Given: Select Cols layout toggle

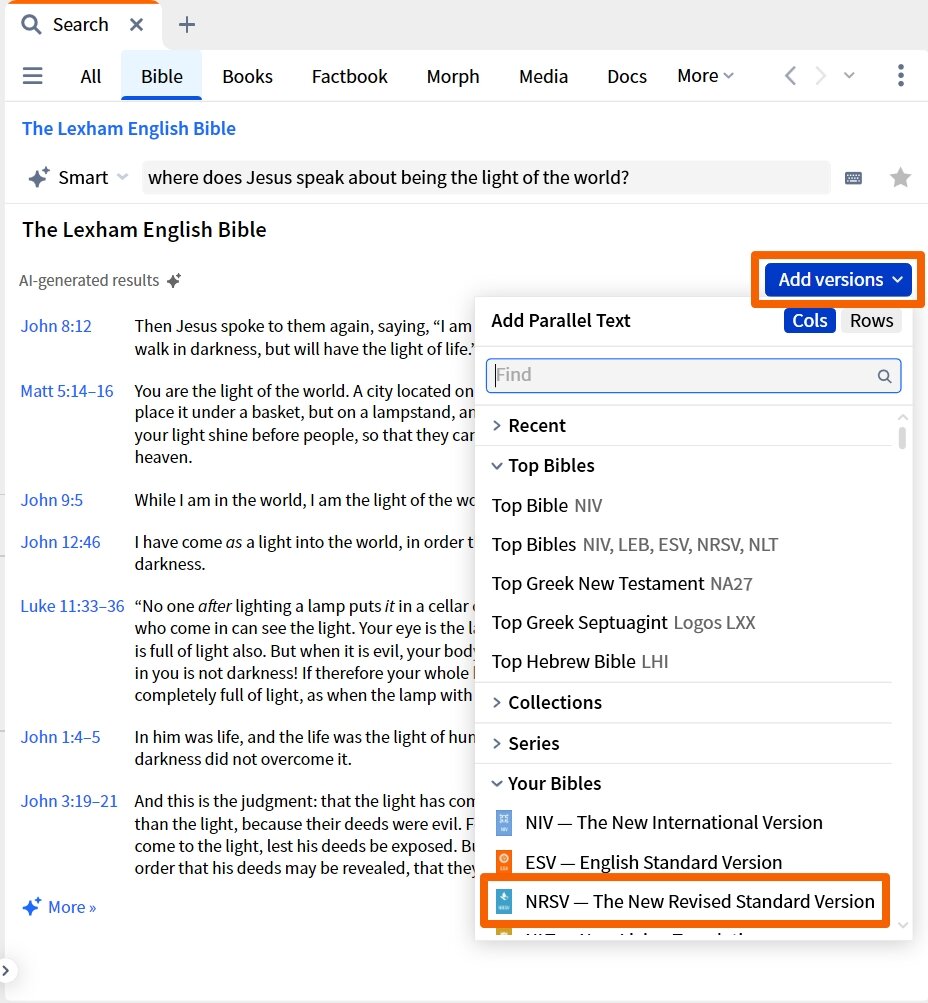Looking at the screenshot, I should 810,320.
